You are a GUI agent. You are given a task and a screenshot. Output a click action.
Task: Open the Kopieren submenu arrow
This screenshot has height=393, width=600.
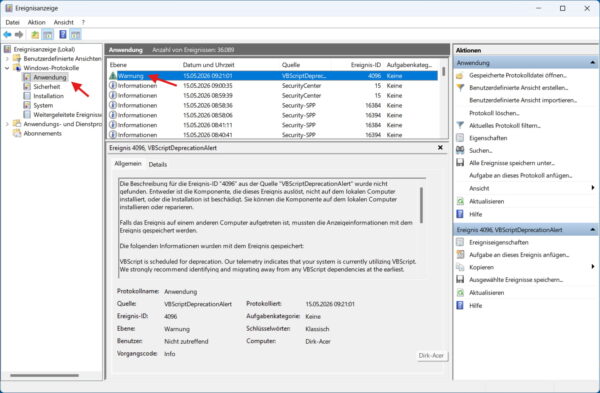click(x=593, y=267)
